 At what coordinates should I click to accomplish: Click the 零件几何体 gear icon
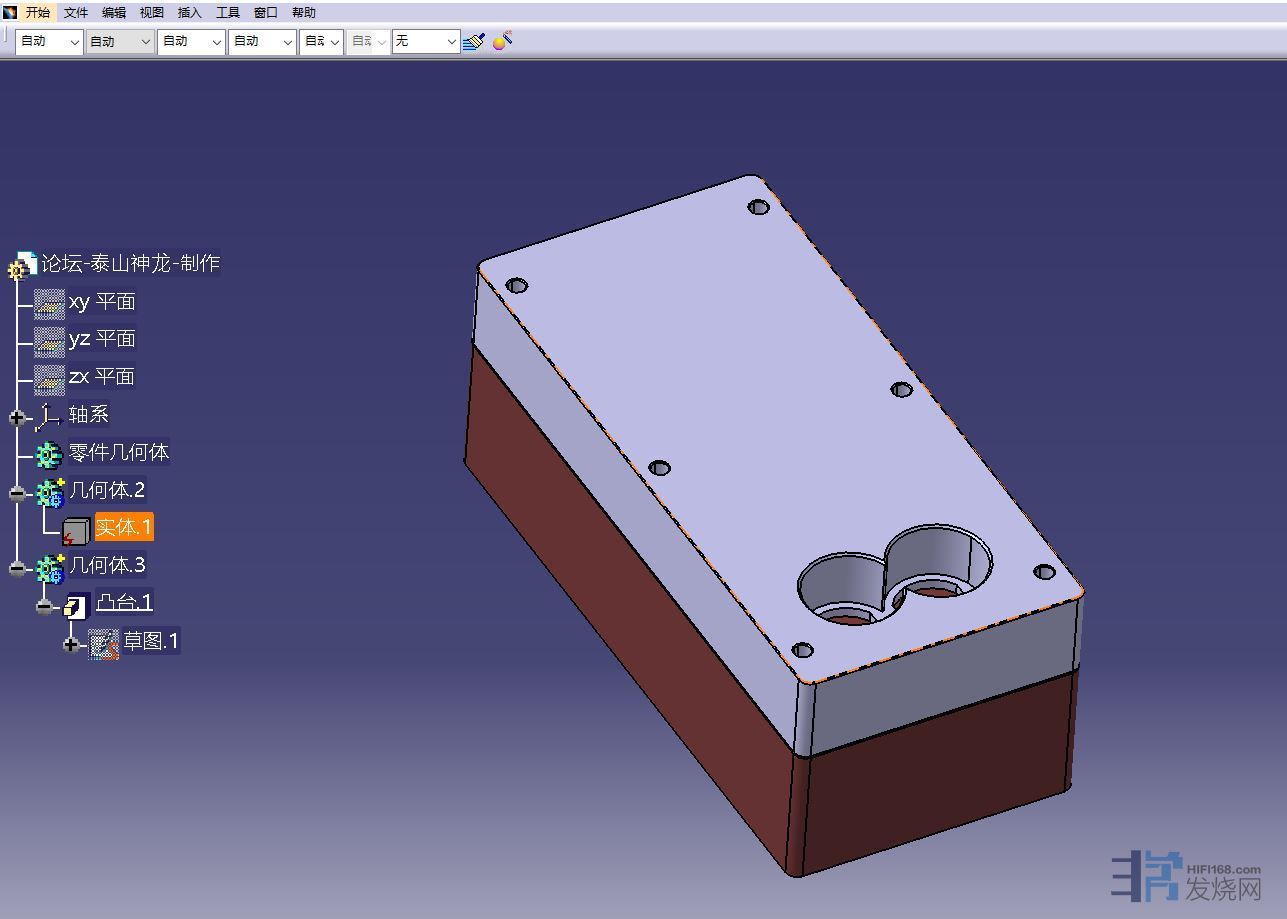(x=49, y=454)
